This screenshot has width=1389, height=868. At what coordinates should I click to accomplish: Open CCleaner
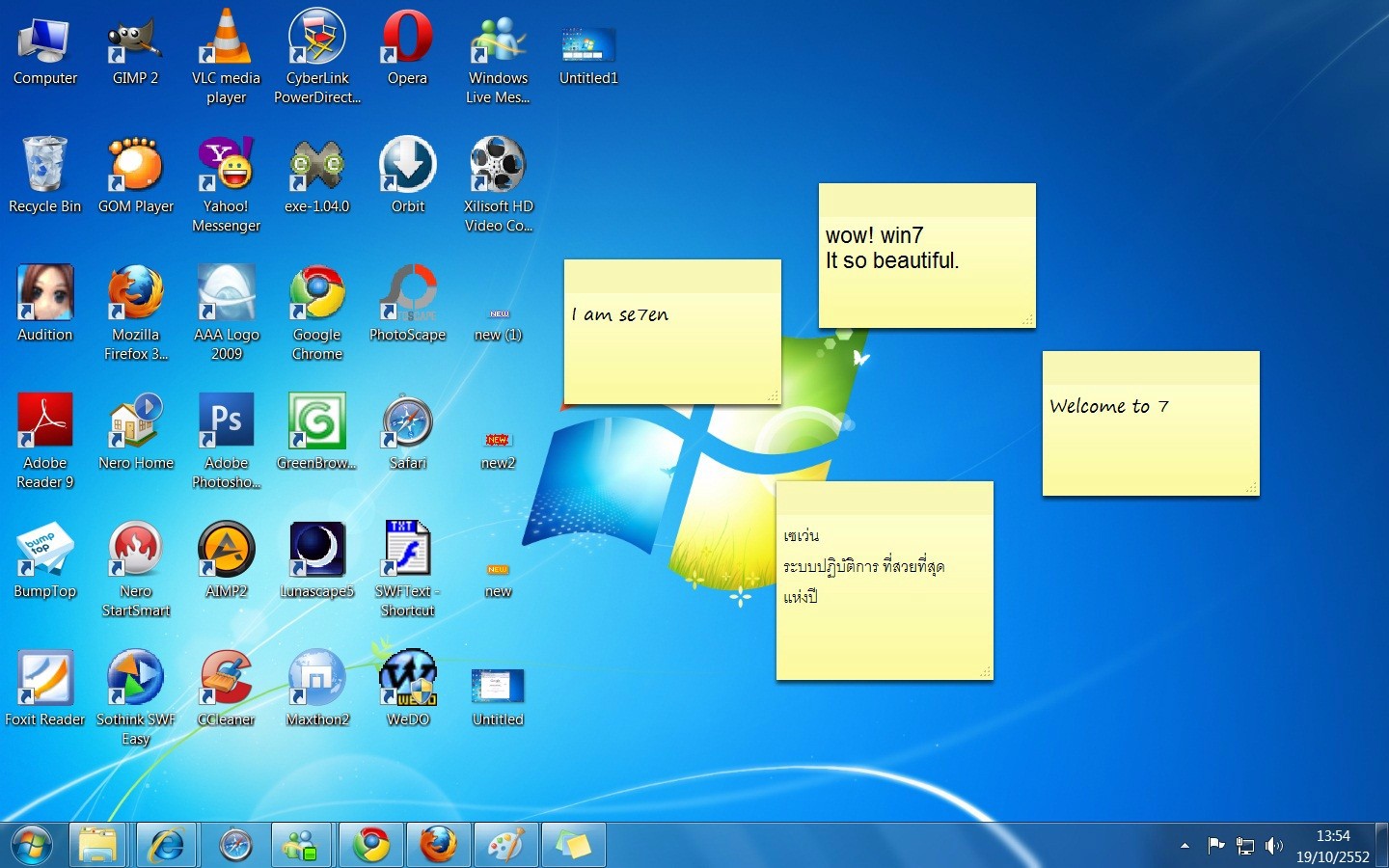point(226,678)
